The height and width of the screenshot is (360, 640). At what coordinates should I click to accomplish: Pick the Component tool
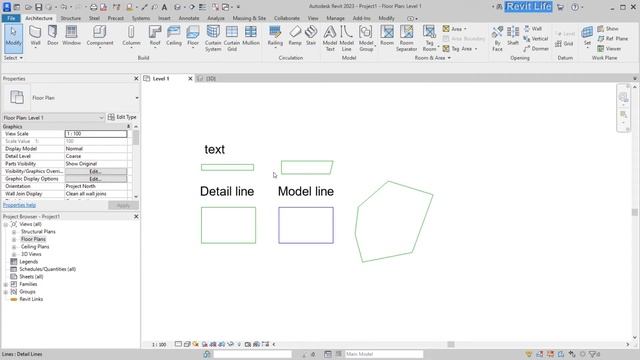[x=100, y=37]
